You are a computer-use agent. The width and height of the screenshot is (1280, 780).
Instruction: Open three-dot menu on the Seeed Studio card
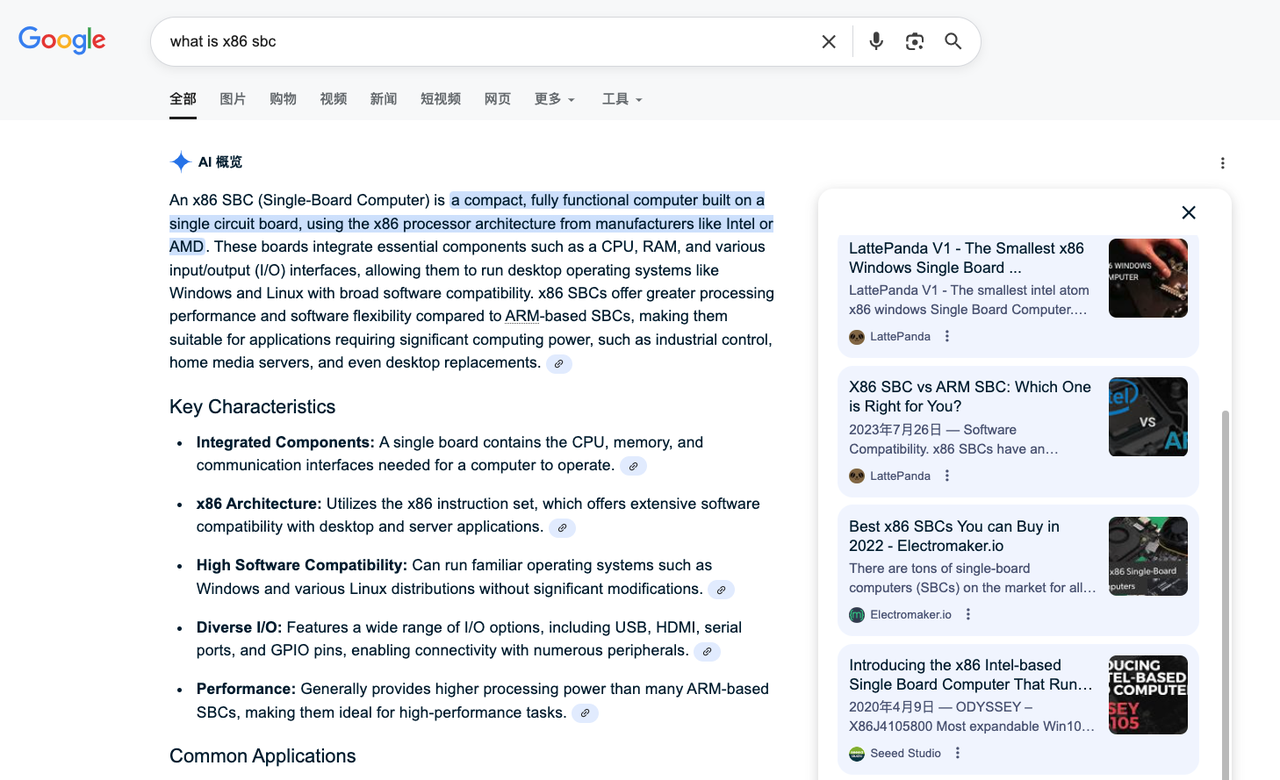[x=957, y=752]
